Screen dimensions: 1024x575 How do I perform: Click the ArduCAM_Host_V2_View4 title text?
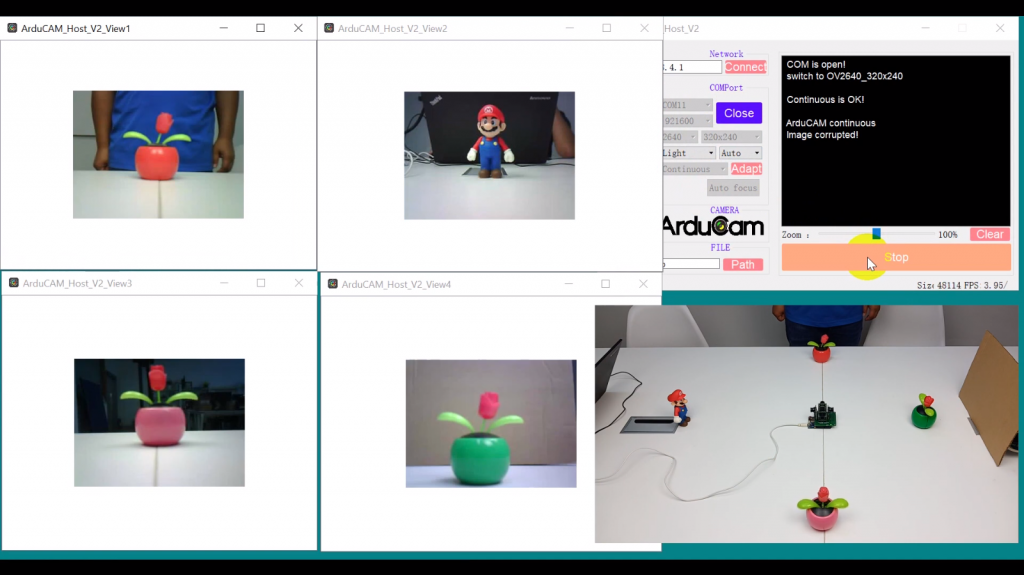coord(396,284)
